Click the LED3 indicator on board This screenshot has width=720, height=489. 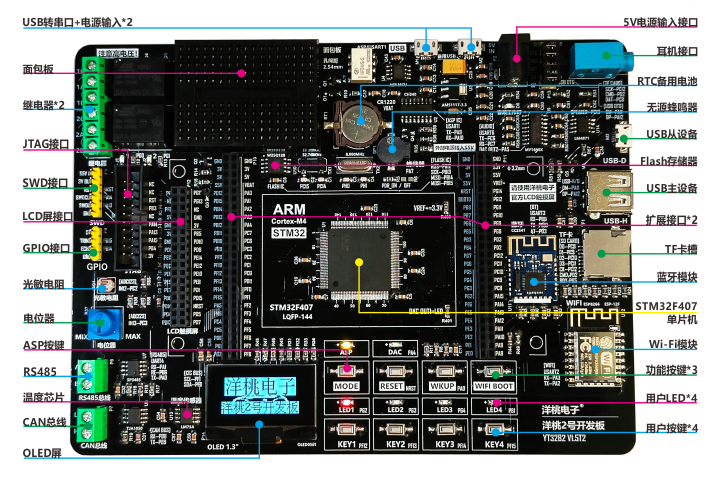[x=444, y=402]
